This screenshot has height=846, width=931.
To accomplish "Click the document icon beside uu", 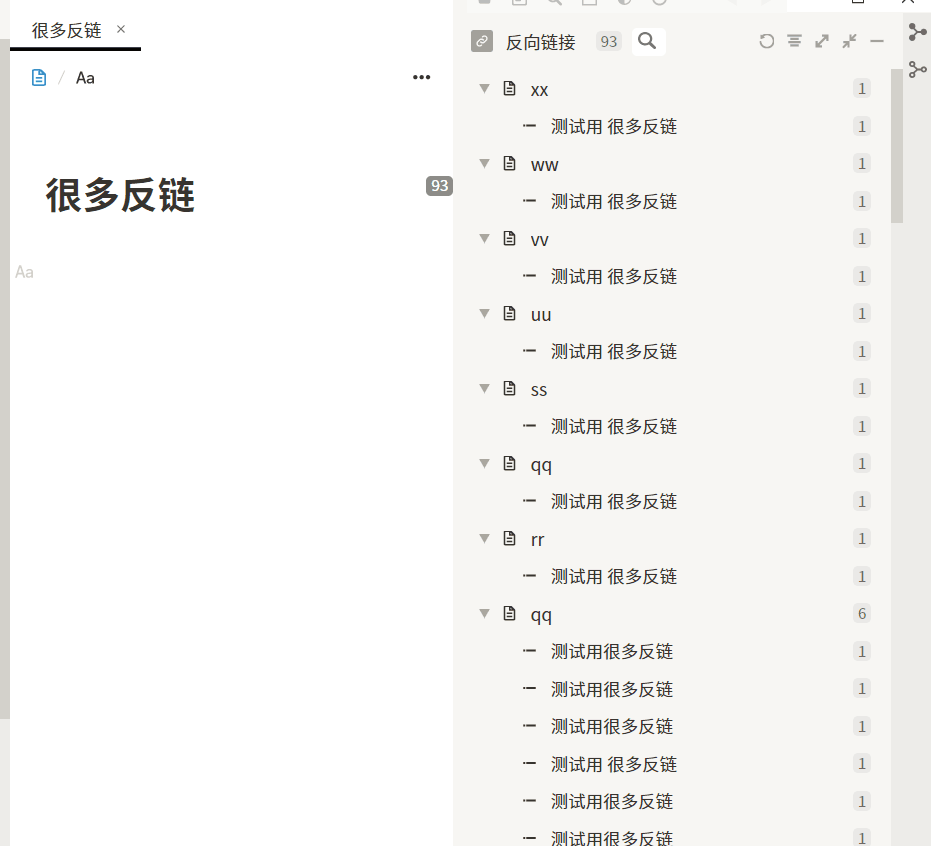I will point(509,313).
